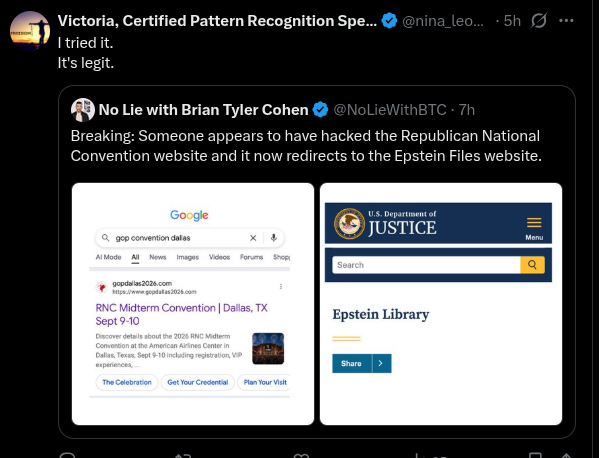The image size is (599, 458).
Task: Open Victoria's profile avatar
Action: [x=30, y=31]
